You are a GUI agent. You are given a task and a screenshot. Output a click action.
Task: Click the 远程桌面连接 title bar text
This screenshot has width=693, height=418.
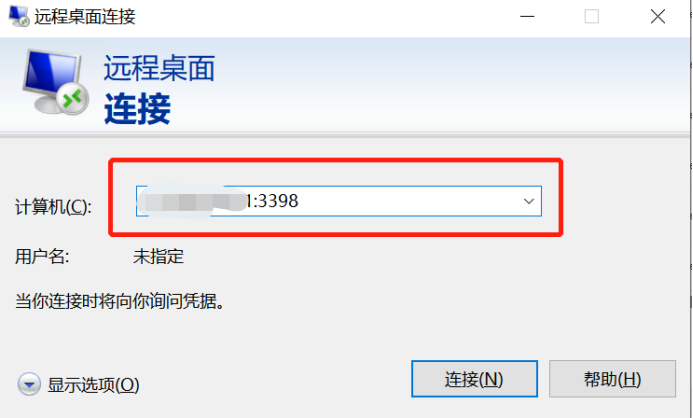point(85,17)
